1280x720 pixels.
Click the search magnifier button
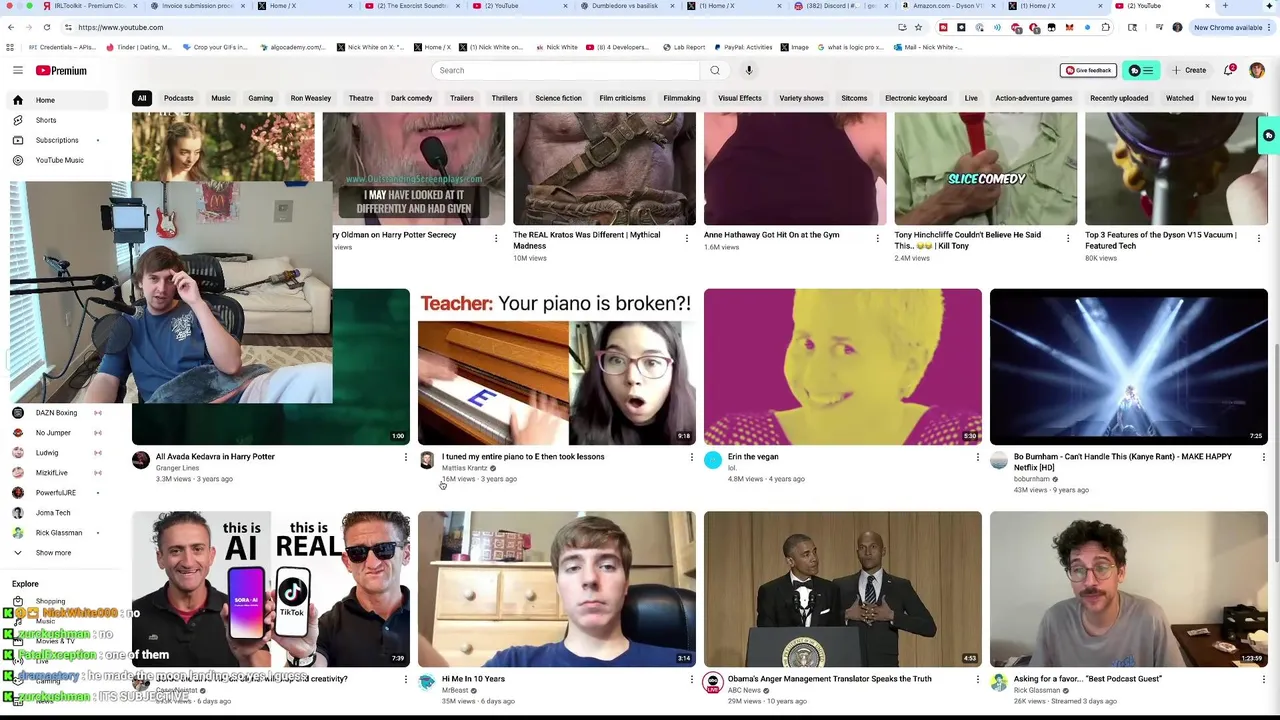tap(715, 70)
